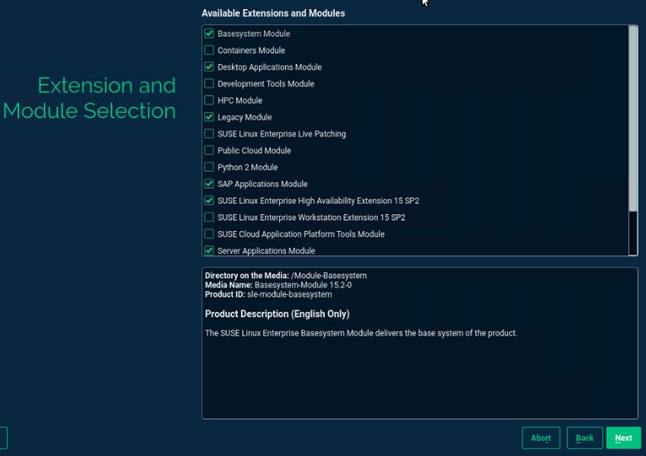The width and height of the screenshot is (646, 456).
Task: Click the scrollbar track below the thumb
Action: (x=633, y=233)
